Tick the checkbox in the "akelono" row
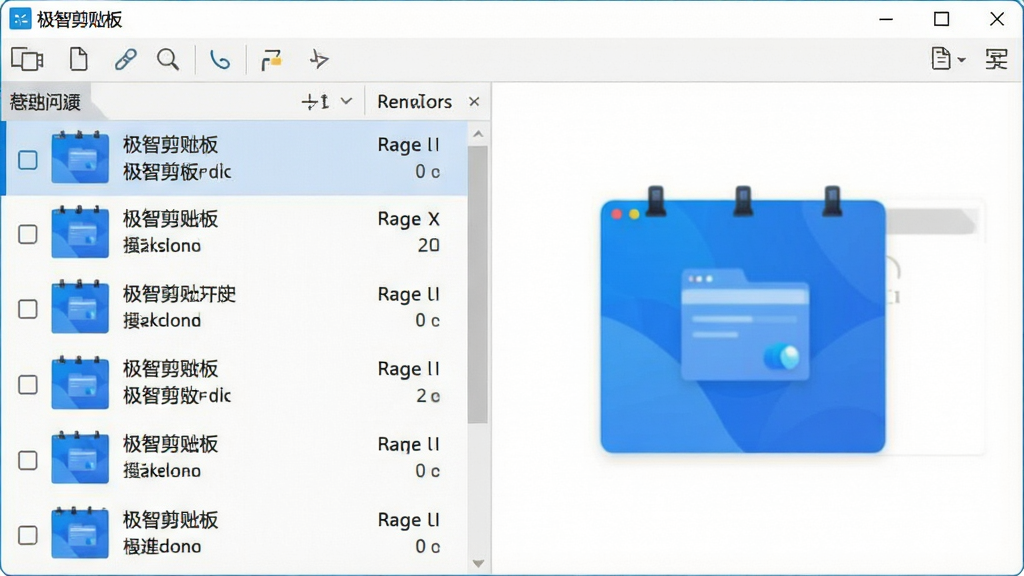Viewport: 1024px width, 576px height. (x=27, y=460)
